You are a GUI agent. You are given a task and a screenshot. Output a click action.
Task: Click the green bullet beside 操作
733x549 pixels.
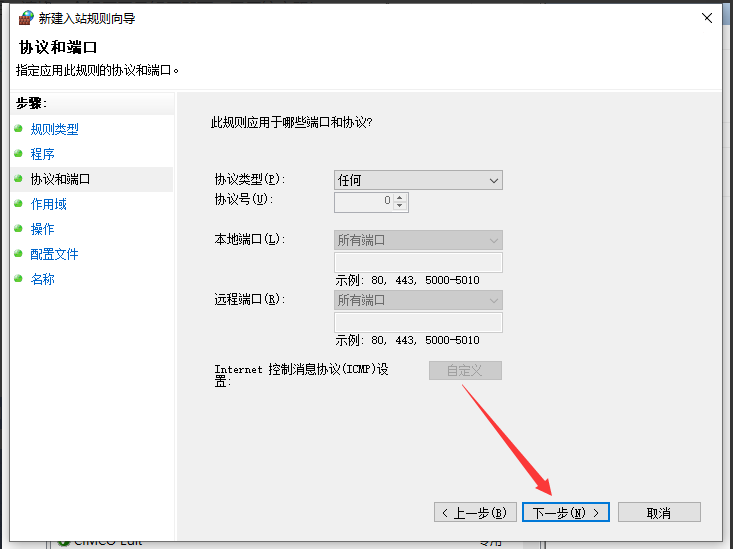pos(18,228)
